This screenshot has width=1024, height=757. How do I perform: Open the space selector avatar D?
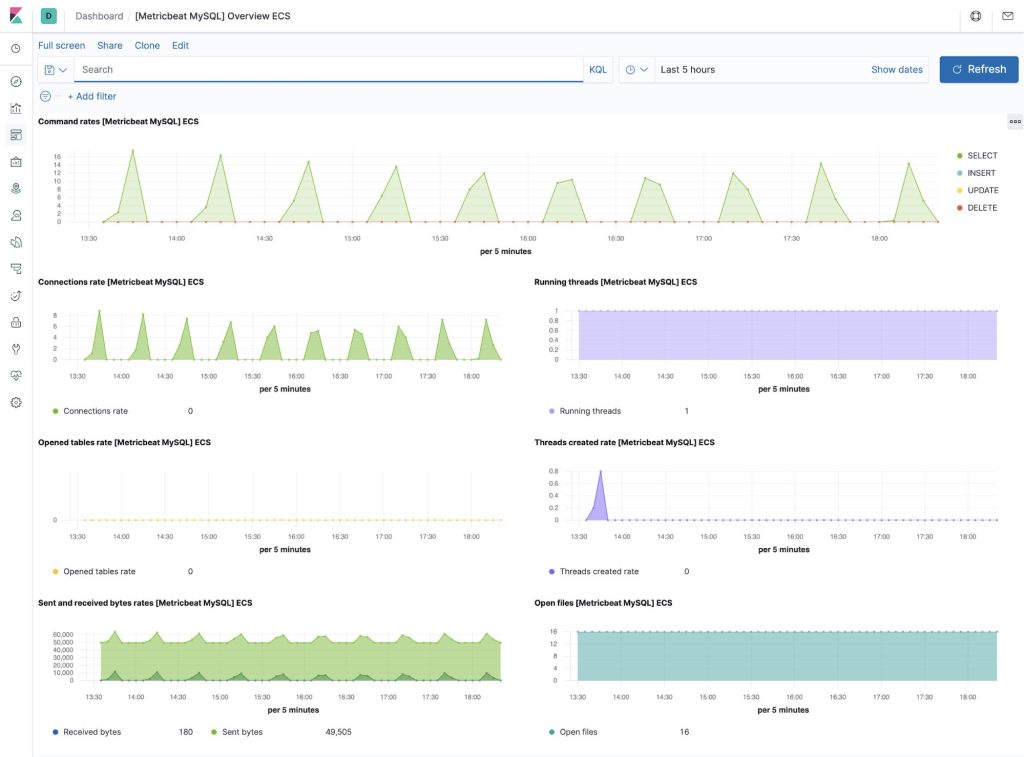coord(48,16)
